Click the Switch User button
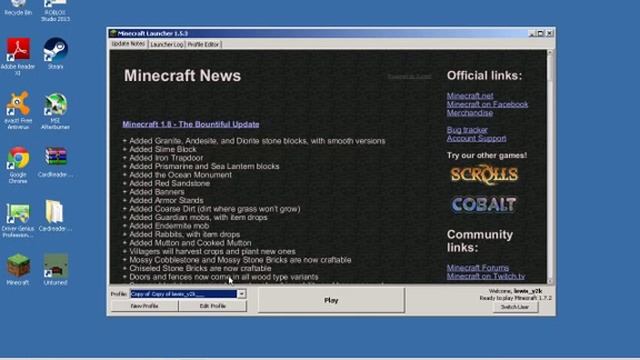640x360 pixels. [515, 307]
